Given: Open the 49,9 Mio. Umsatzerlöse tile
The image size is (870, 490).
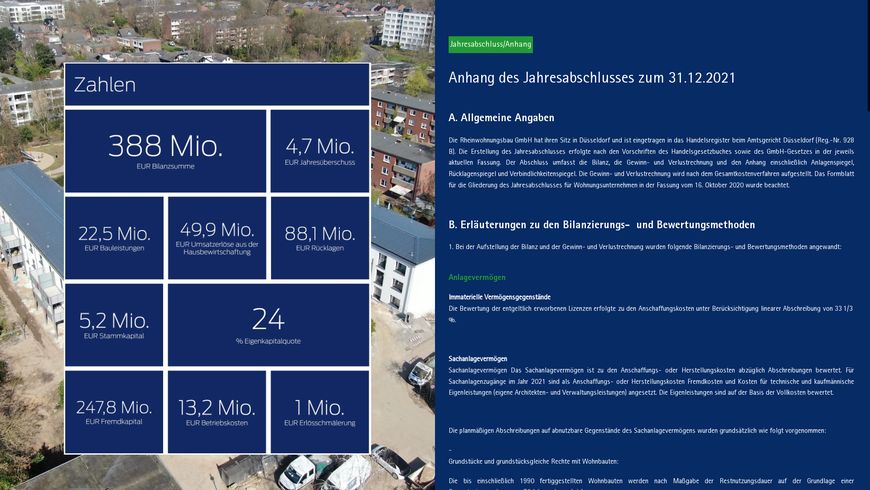Looking at the screenshot, I should [x=217, y=238].
